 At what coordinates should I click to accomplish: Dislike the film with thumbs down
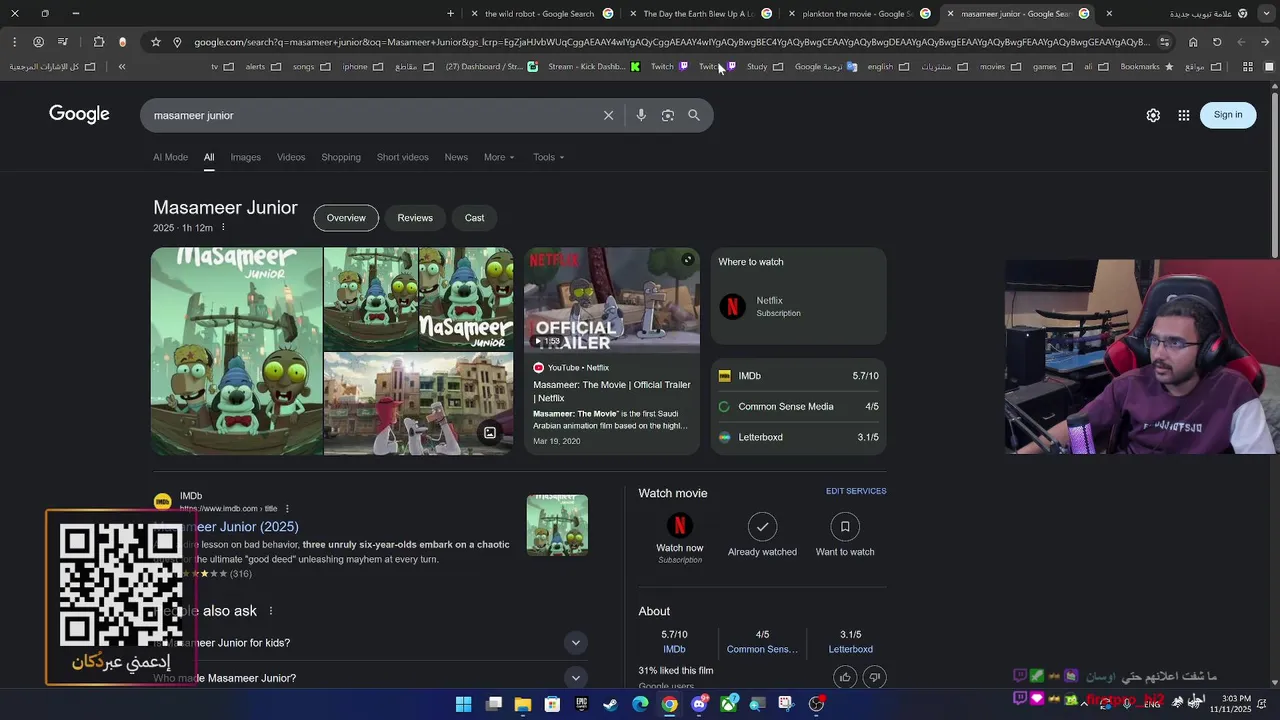click(874, 677)
